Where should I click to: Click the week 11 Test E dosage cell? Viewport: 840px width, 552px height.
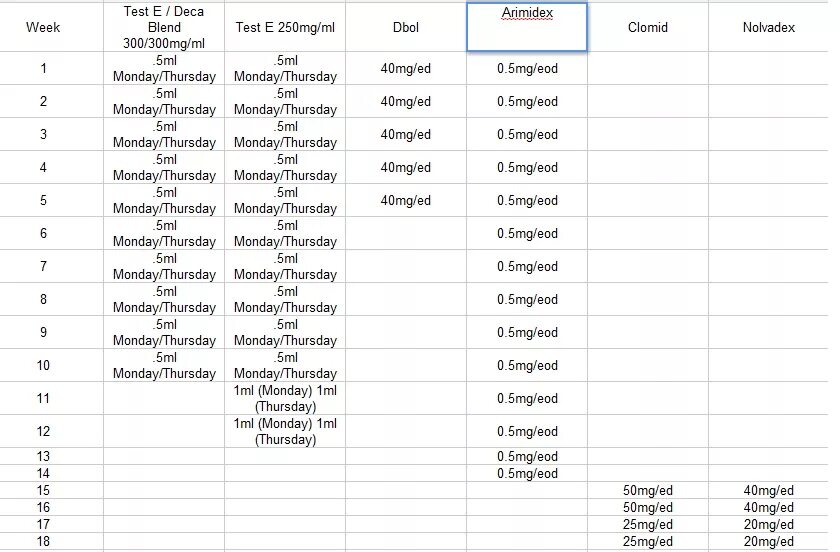(x=285, y=398)
